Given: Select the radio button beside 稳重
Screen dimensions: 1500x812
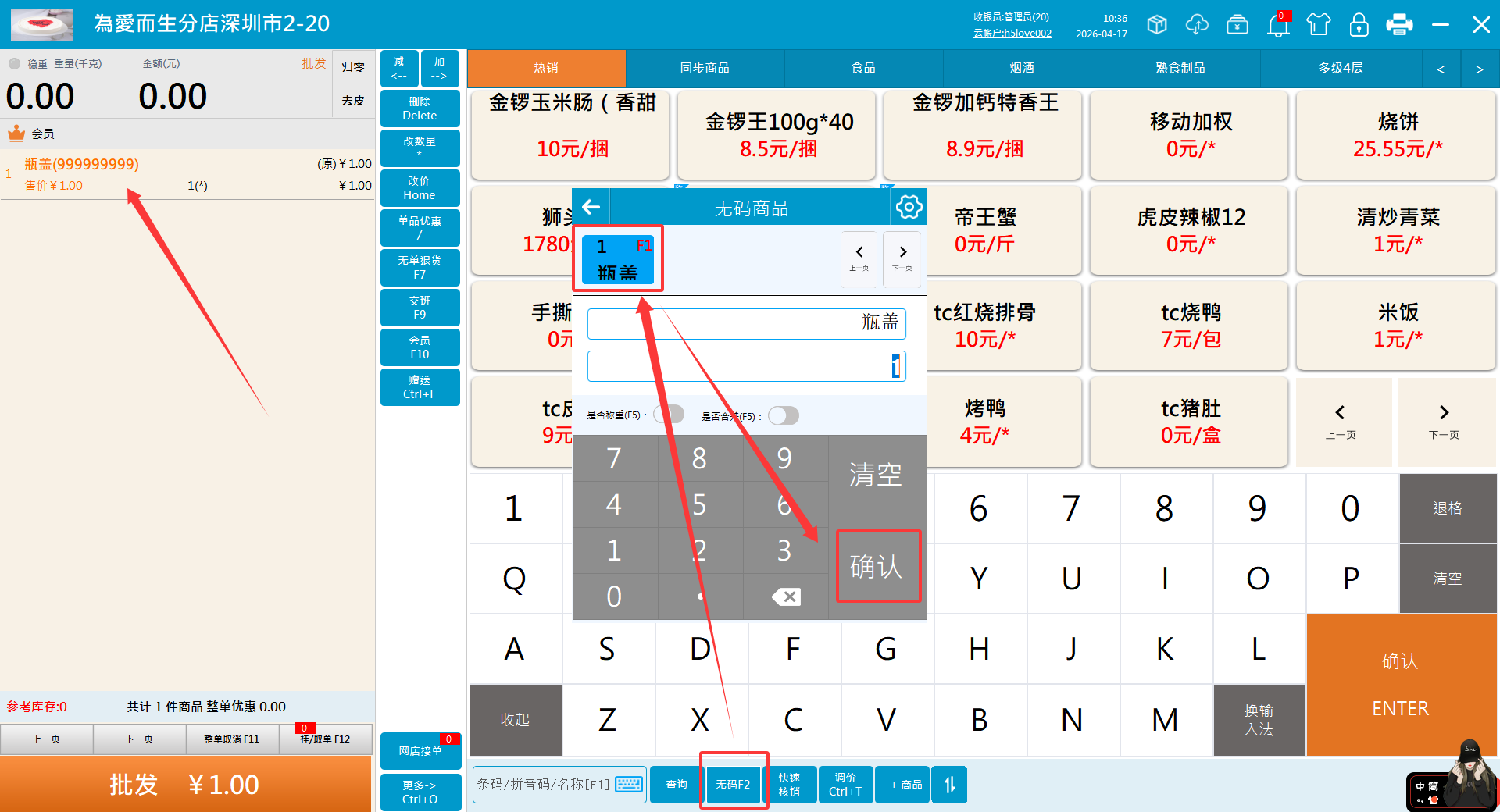Looking at the screenshot, I should (x=14, y=64).
